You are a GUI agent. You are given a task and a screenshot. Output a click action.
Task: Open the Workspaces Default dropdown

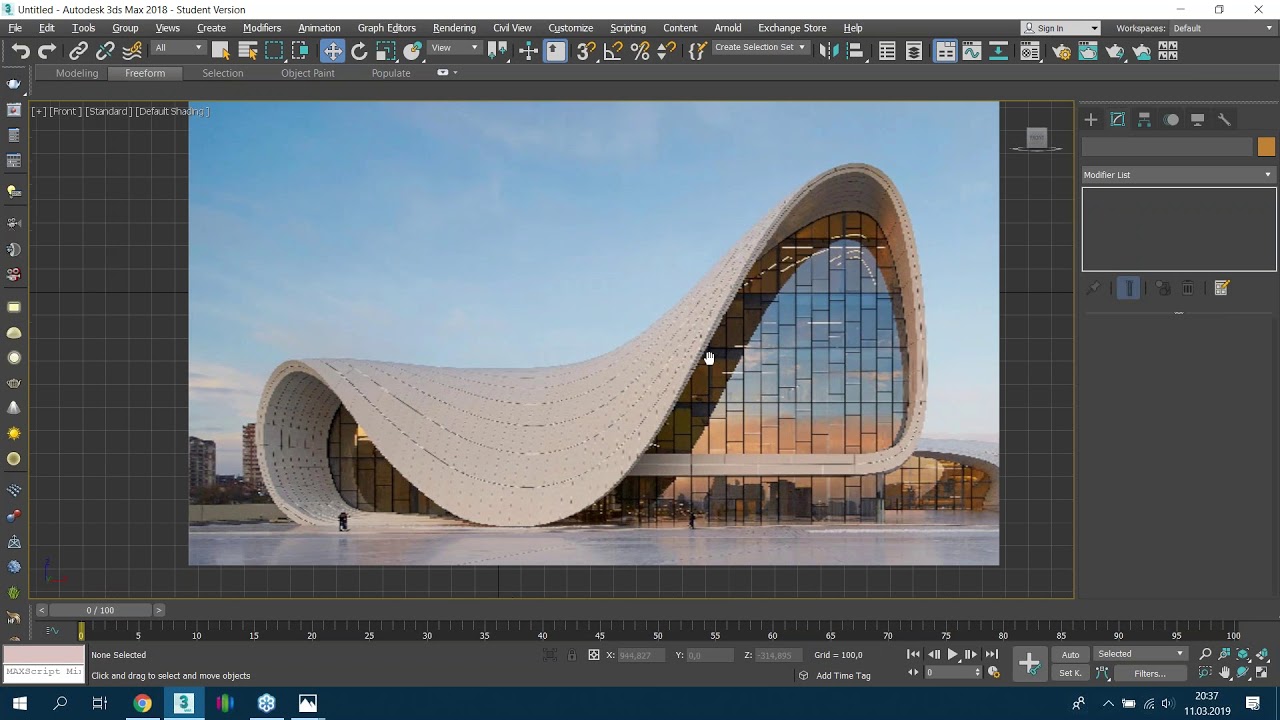[x=1224, y=28]
